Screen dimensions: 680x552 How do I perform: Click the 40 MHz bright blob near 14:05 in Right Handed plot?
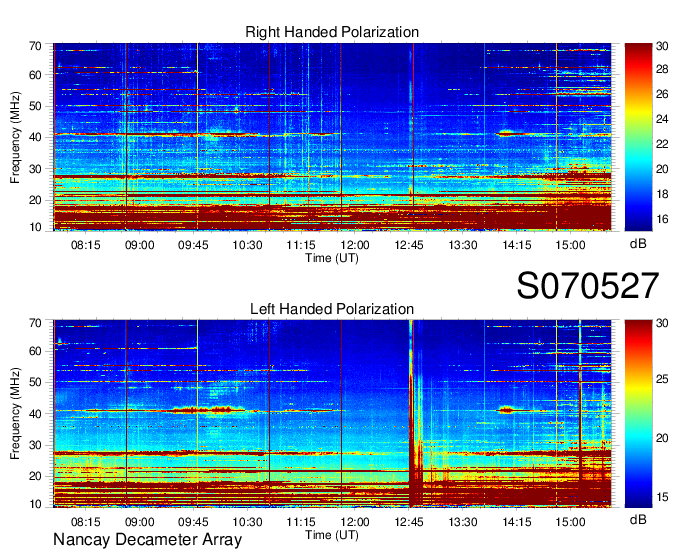(x=505, y=133)
